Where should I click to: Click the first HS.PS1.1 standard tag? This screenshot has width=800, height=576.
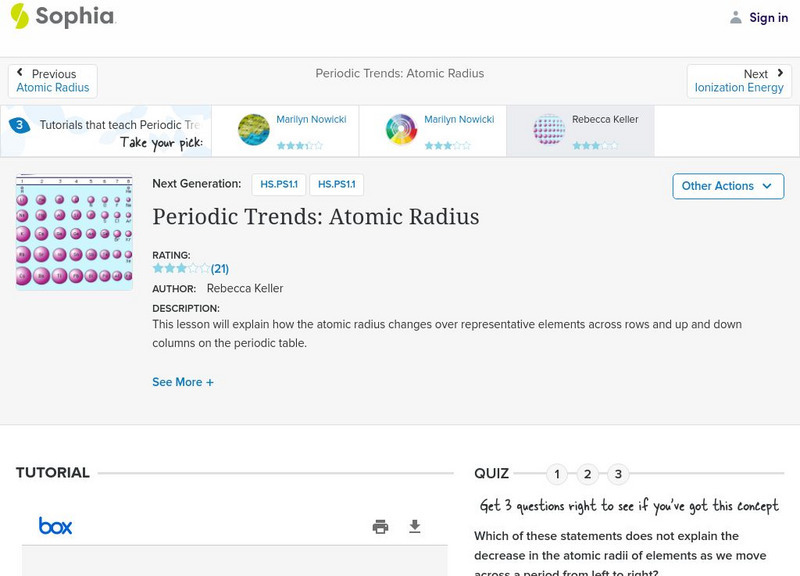coord(277,185)
